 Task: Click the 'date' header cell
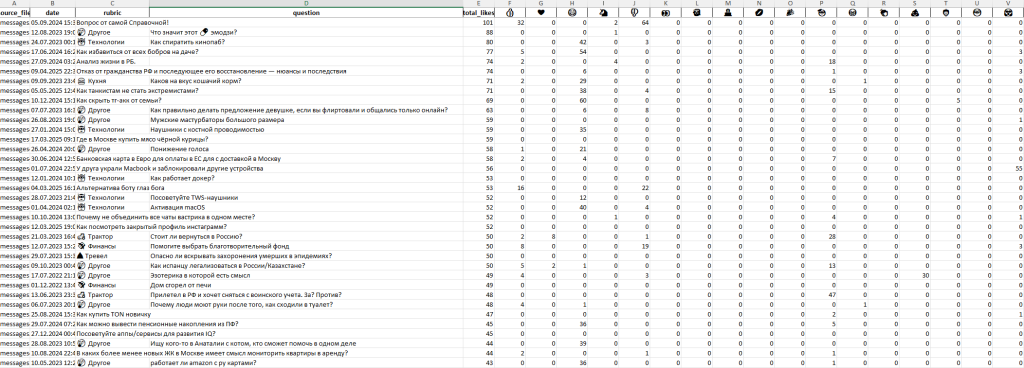(x=52, y=12)
